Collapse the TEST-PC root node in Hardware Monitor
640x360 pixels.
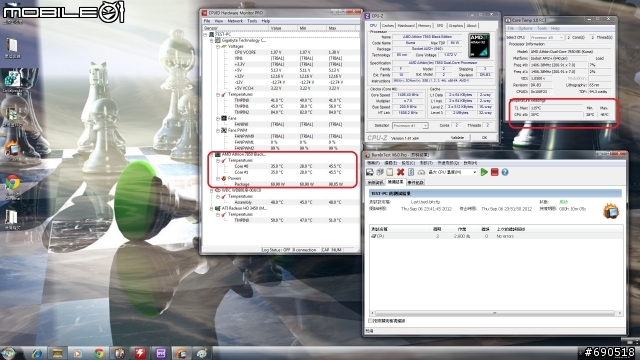tap(205, 35)
